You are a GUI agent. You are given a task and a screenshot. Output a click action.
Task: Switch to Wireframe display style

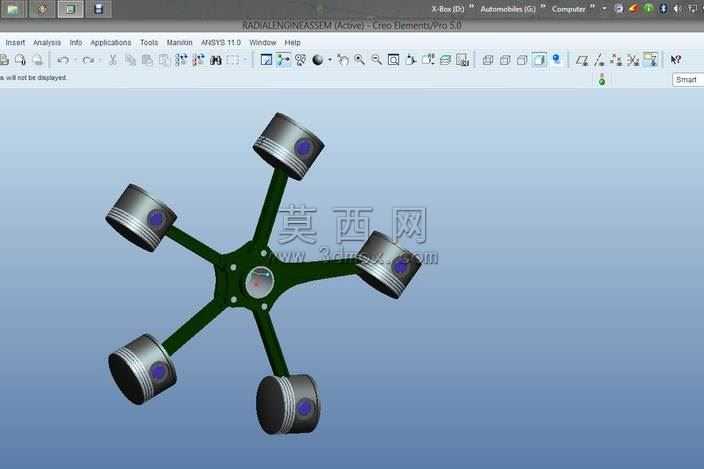point(488,60)
